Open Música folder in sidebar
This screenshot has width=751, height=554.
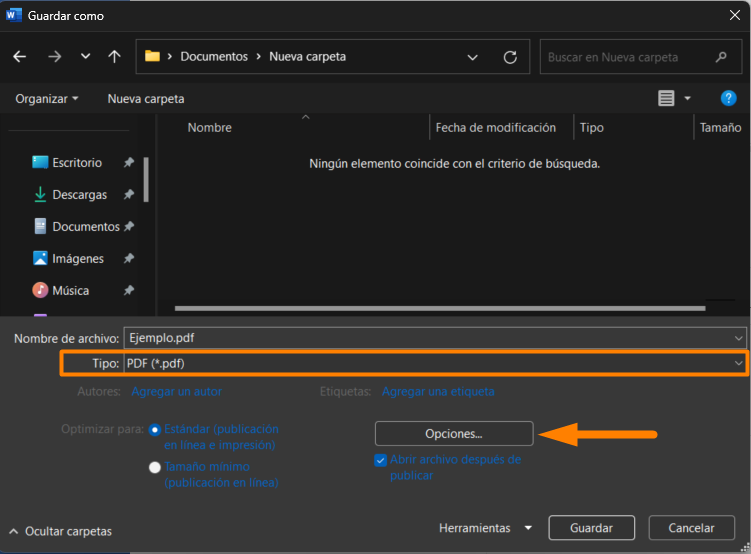pyautogui.click(x=70, y=290)
